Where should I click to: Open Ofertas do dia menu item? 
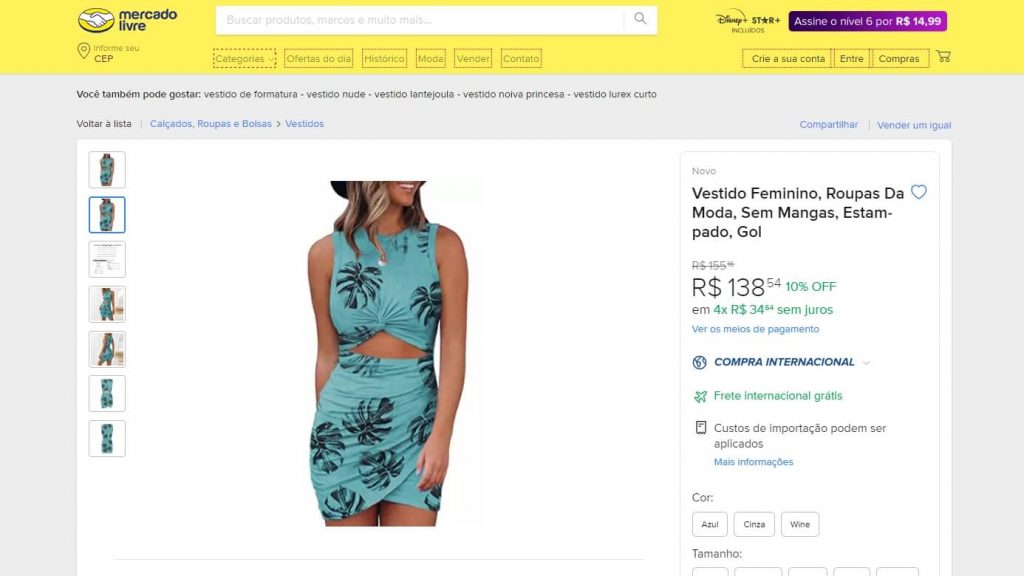tap(319, 59)
